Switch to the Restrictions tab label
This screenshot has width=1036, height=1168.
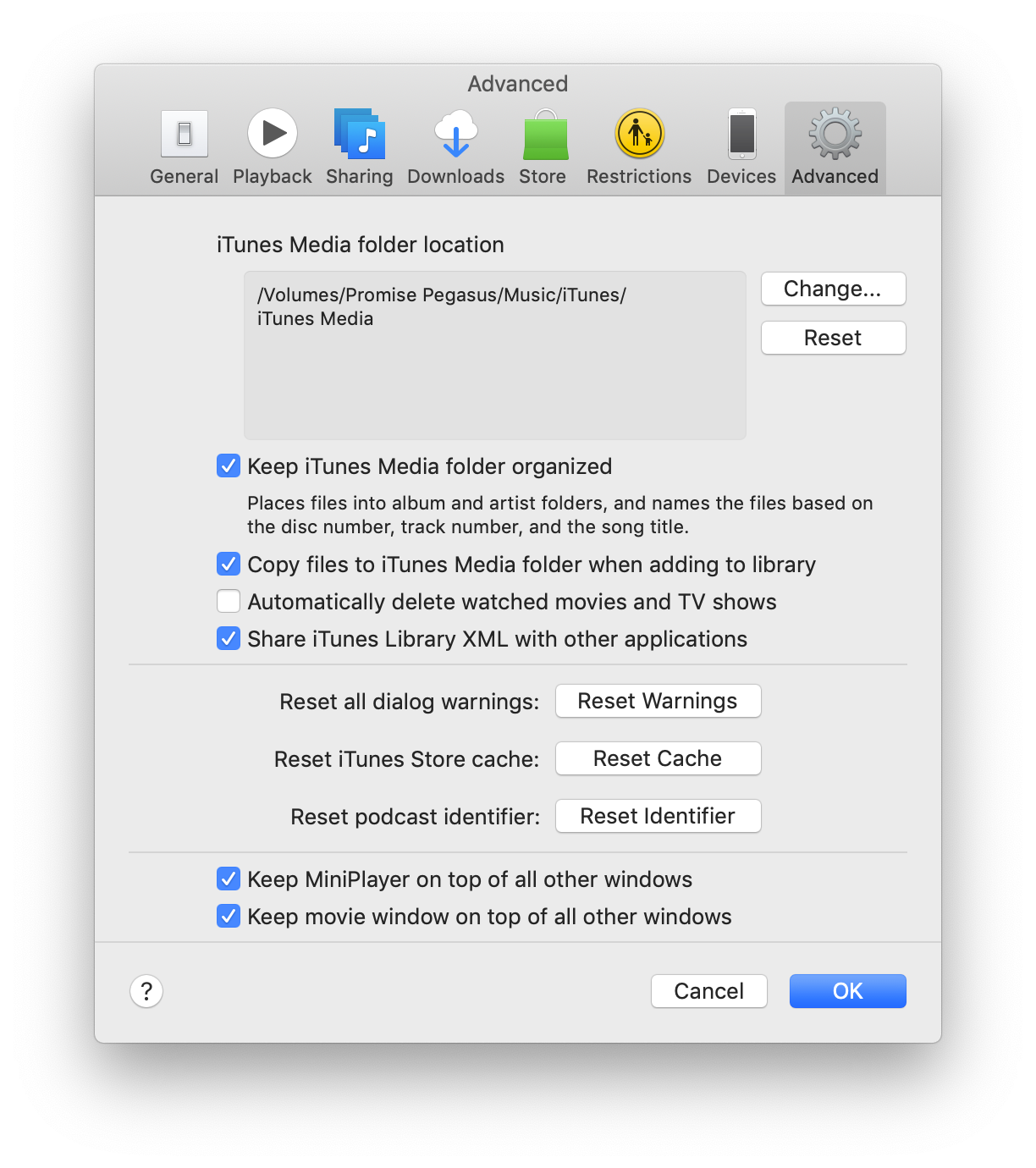[639, 176]
